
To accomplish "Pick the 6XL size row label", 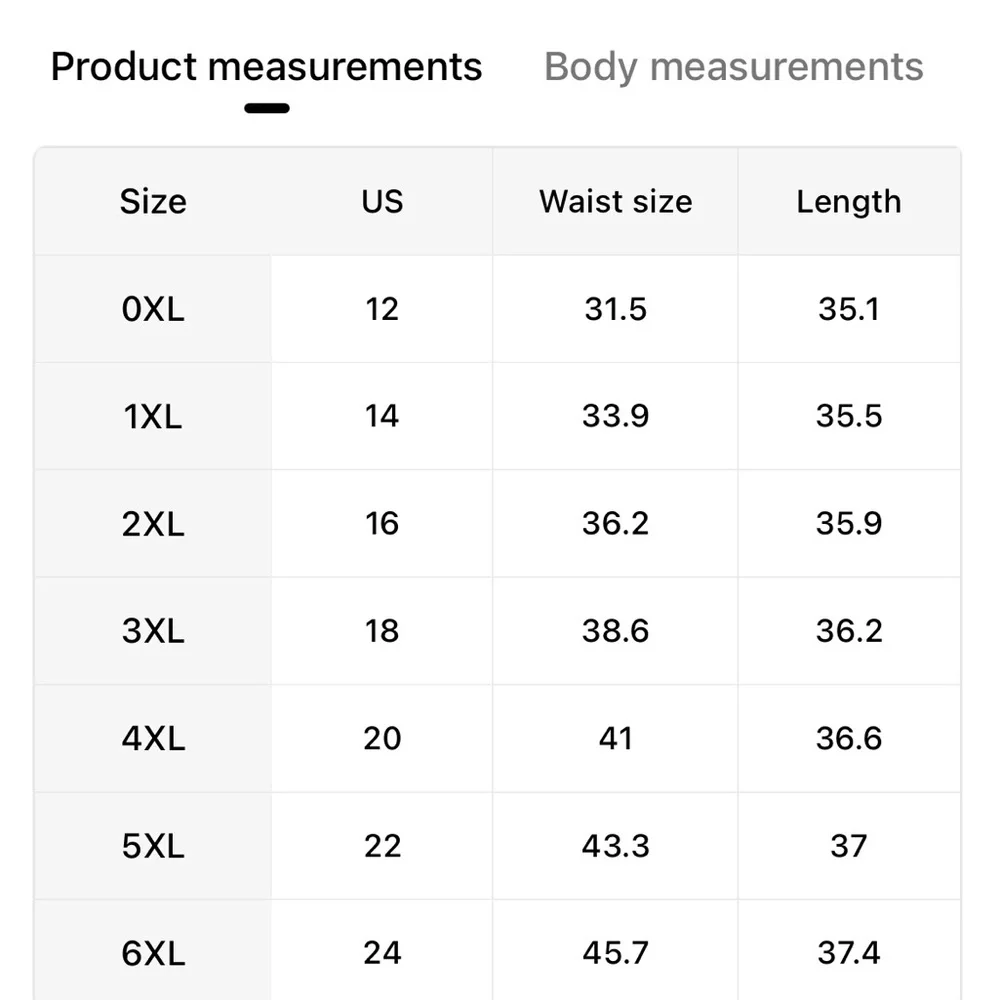I will click(x=153, y=953).
